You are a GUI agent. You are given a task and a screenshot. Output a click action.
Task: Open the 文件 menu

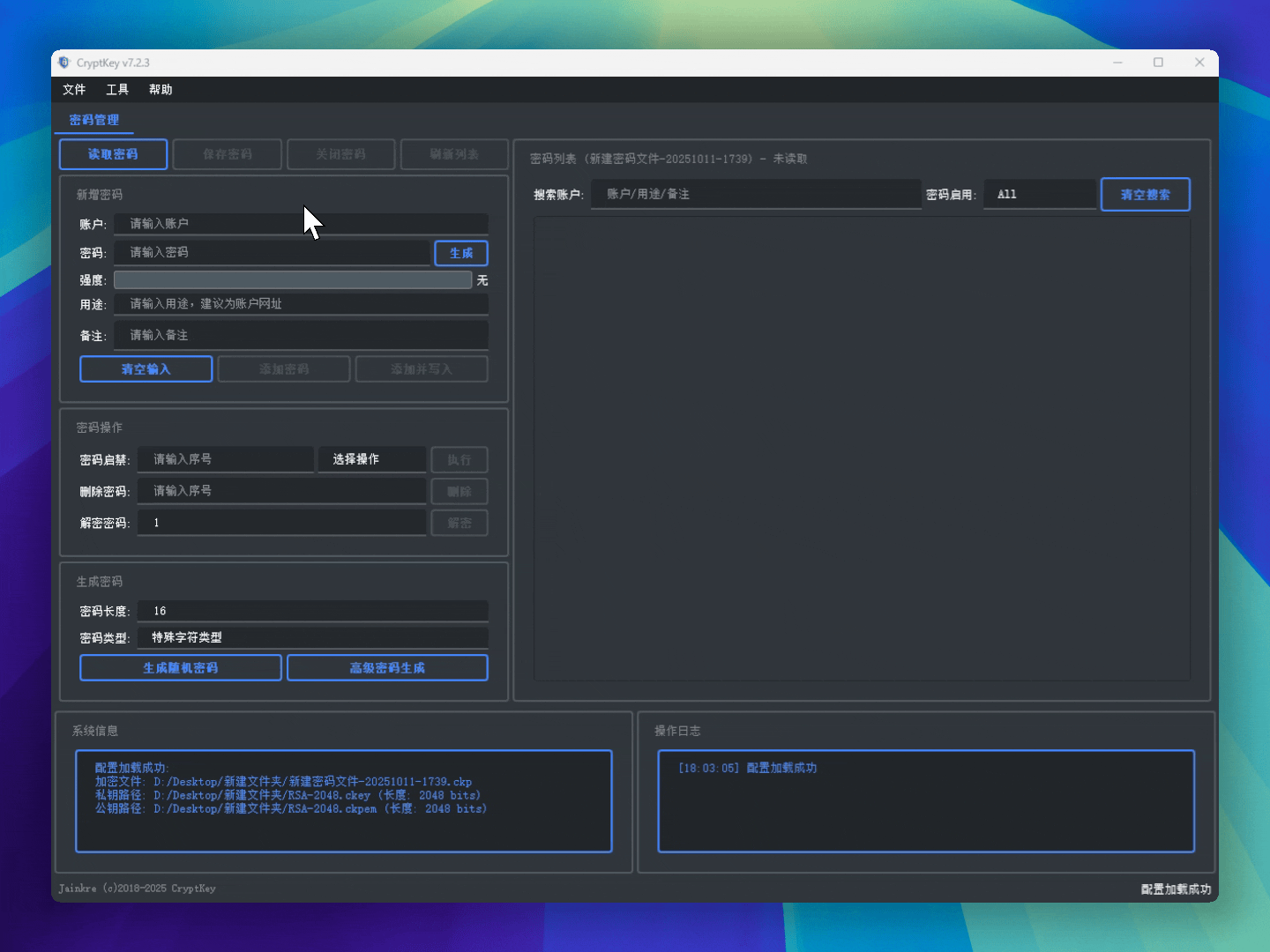(74, 90)
